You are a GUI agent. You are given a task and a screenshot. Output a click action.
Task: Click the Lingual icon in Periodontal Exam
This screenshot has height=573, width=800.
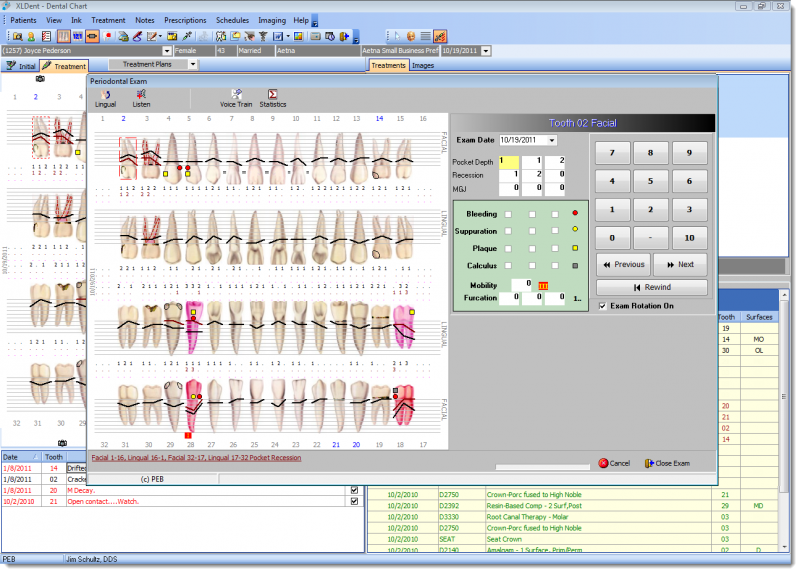coord(105,94)
